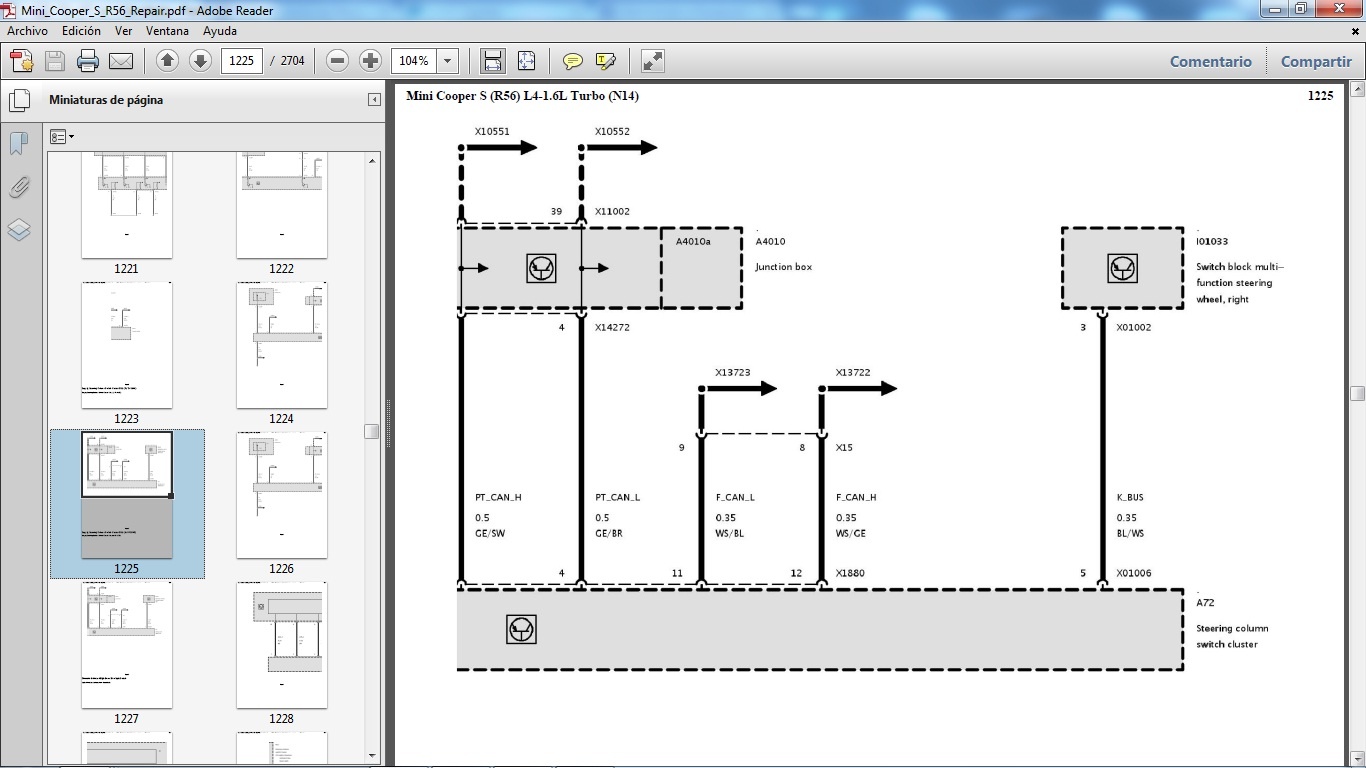Open the Ayuda menu
The height and width of the screenshot is (768, 1366).
point(220,31)
